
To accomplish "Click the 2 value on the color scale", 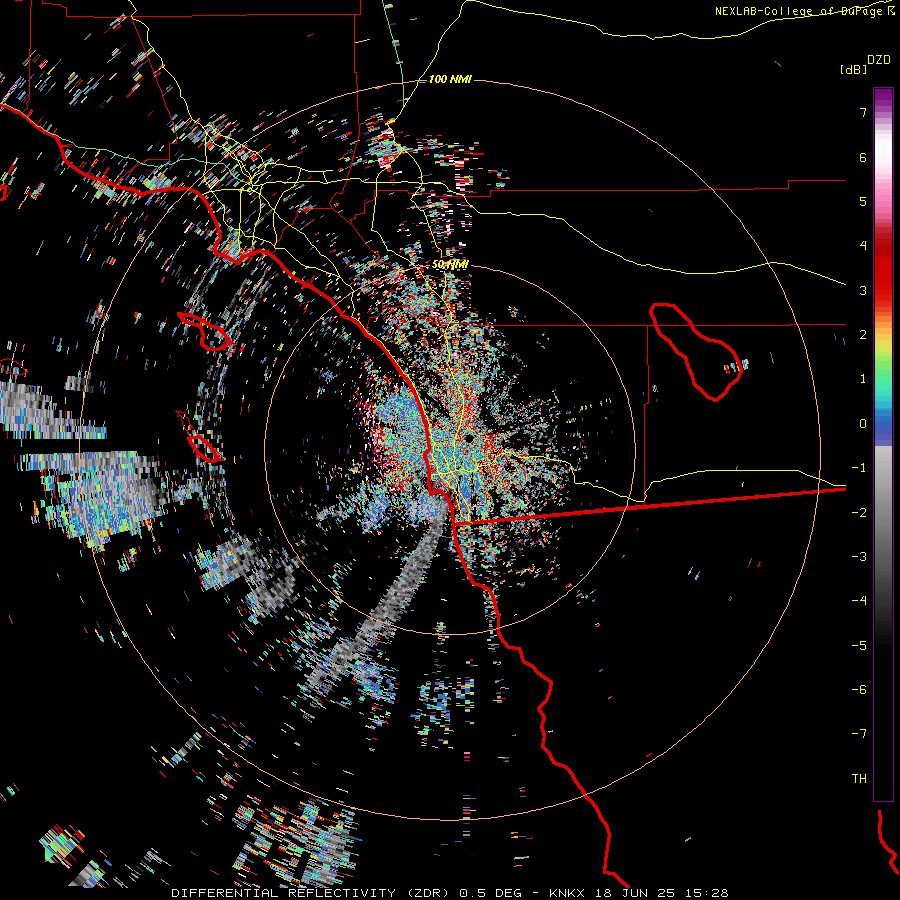I will (863, 335).
